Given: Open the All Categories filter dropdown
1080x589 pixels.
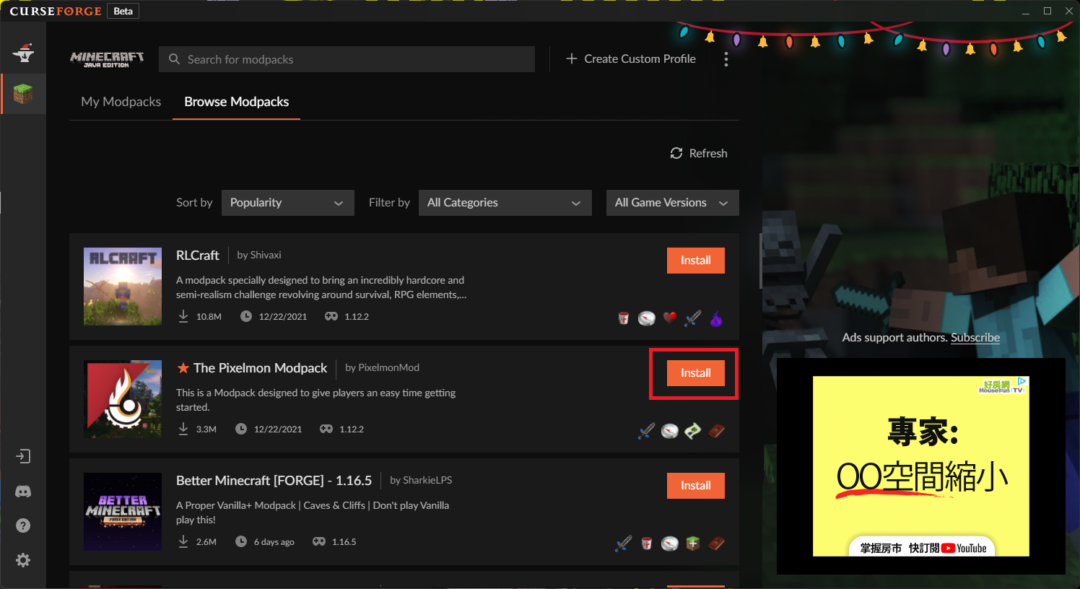Looking at the screenshot, I should [505, 203].
